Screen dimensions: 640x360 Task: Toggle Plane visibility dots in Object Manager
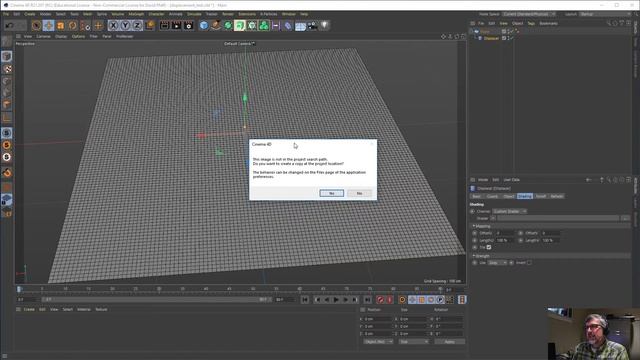[508, 31]
